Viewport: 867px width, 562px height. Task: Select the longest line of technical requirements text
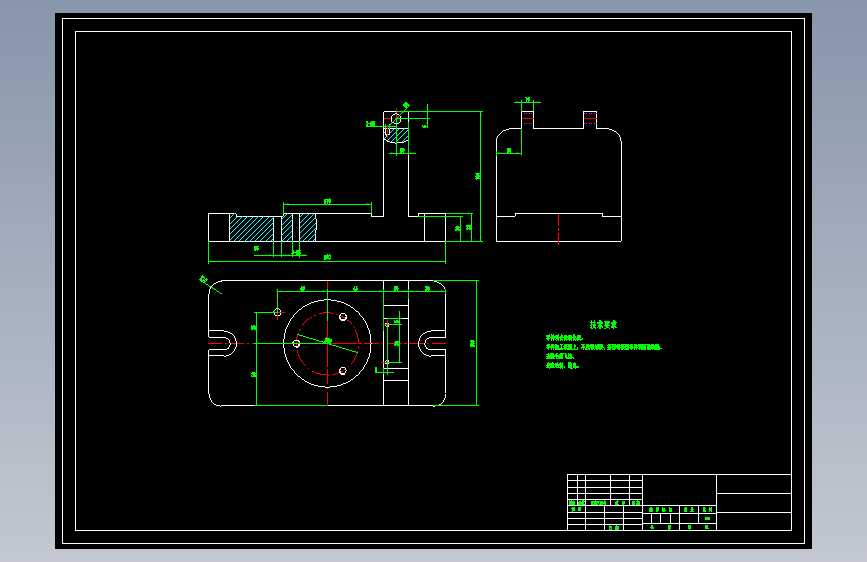(x=604, y=347)
